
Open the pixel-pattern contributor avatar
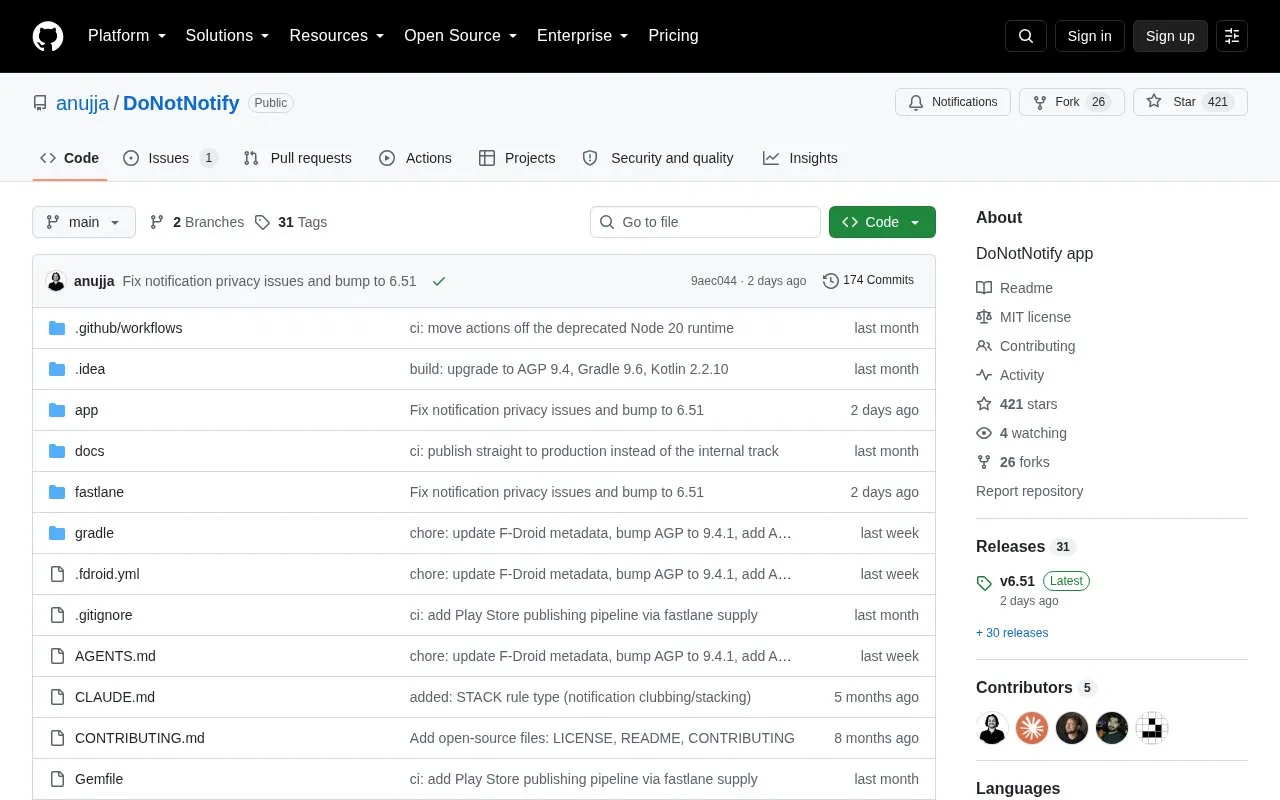tap(1152, 728)
